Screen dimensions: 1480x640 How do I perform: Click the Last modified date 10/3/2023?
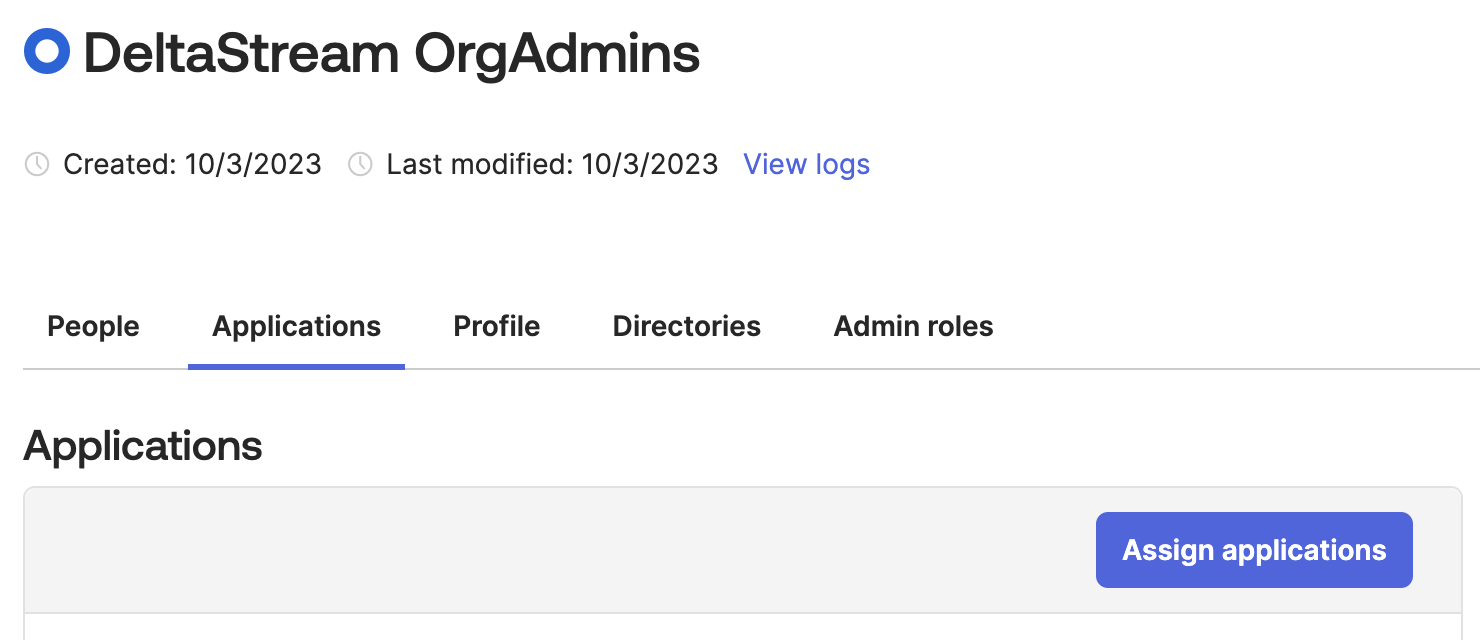[x=650, y=164]
